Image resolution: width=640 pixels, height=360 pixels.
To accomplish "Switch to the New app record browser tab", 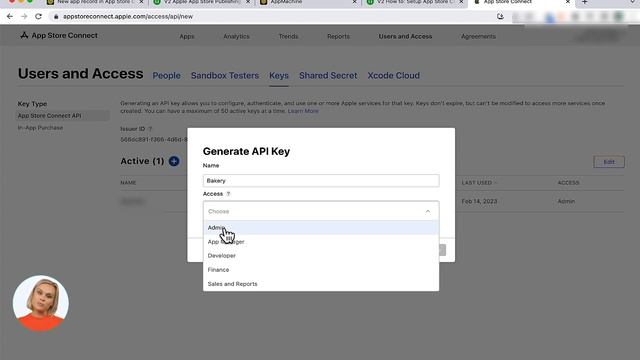I will coord(96,2).
